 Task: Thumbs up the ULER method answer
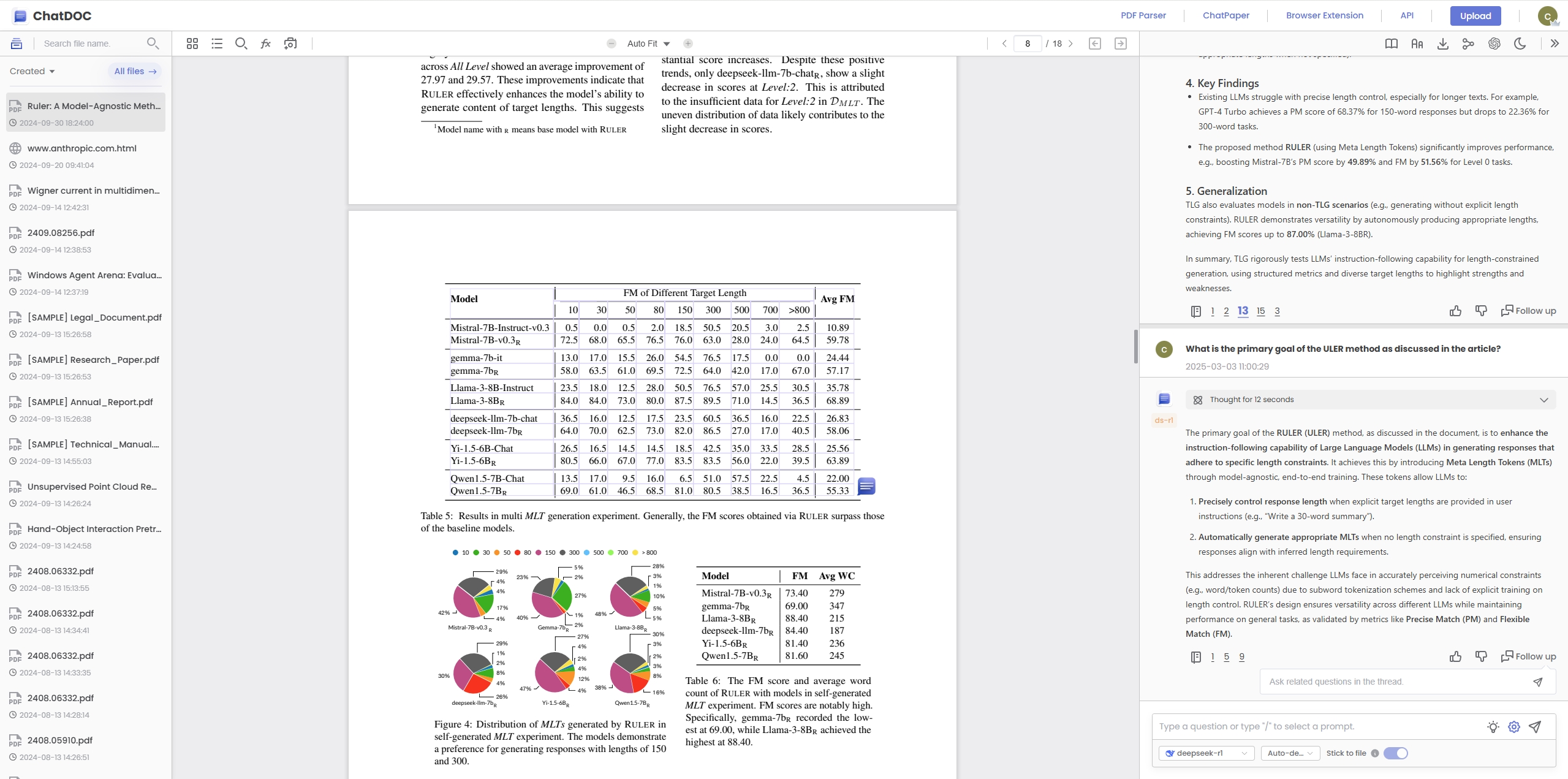click(x=1455, y=656)
